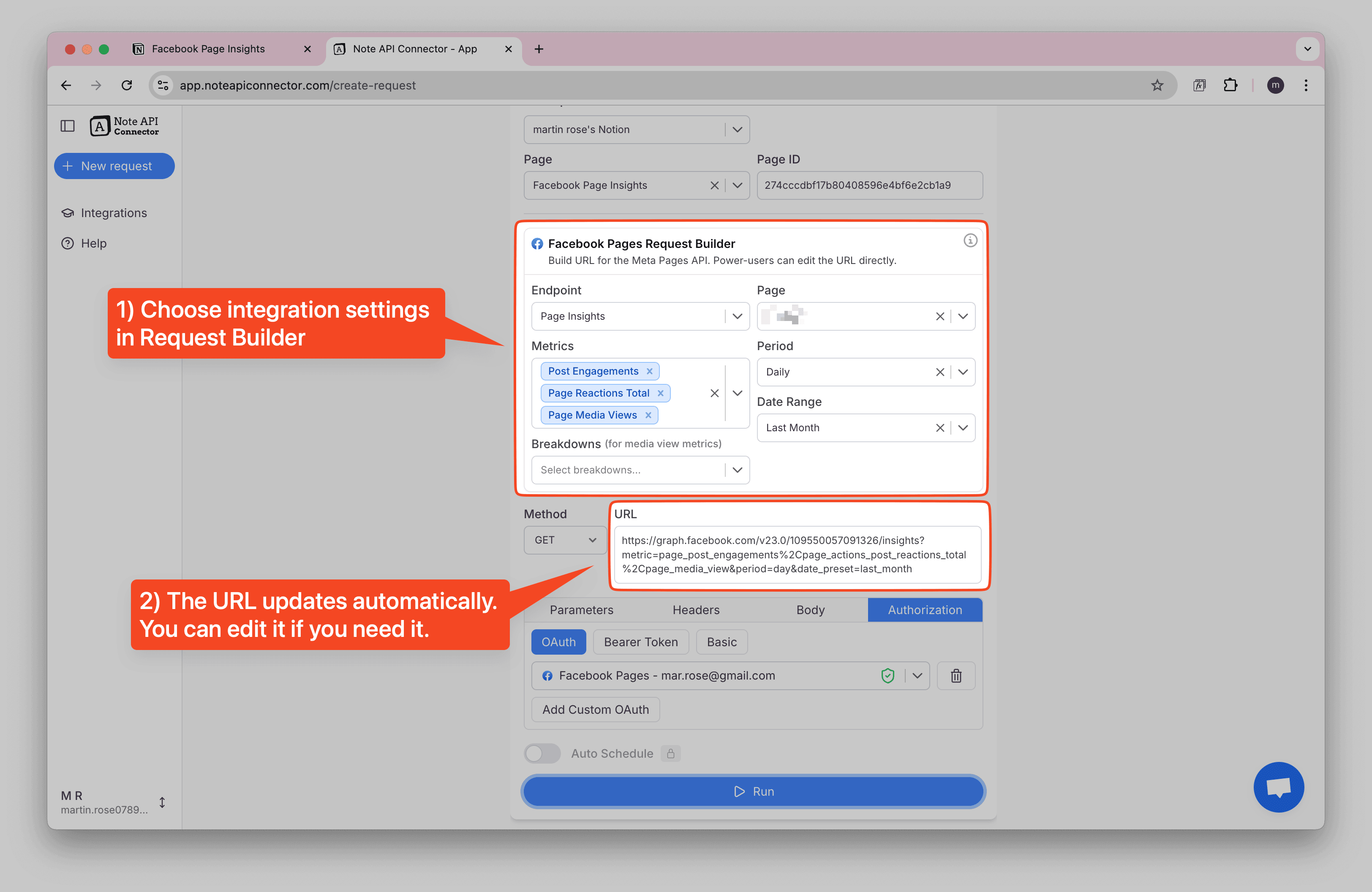Remove the Post Engagements metric tag

650,371
